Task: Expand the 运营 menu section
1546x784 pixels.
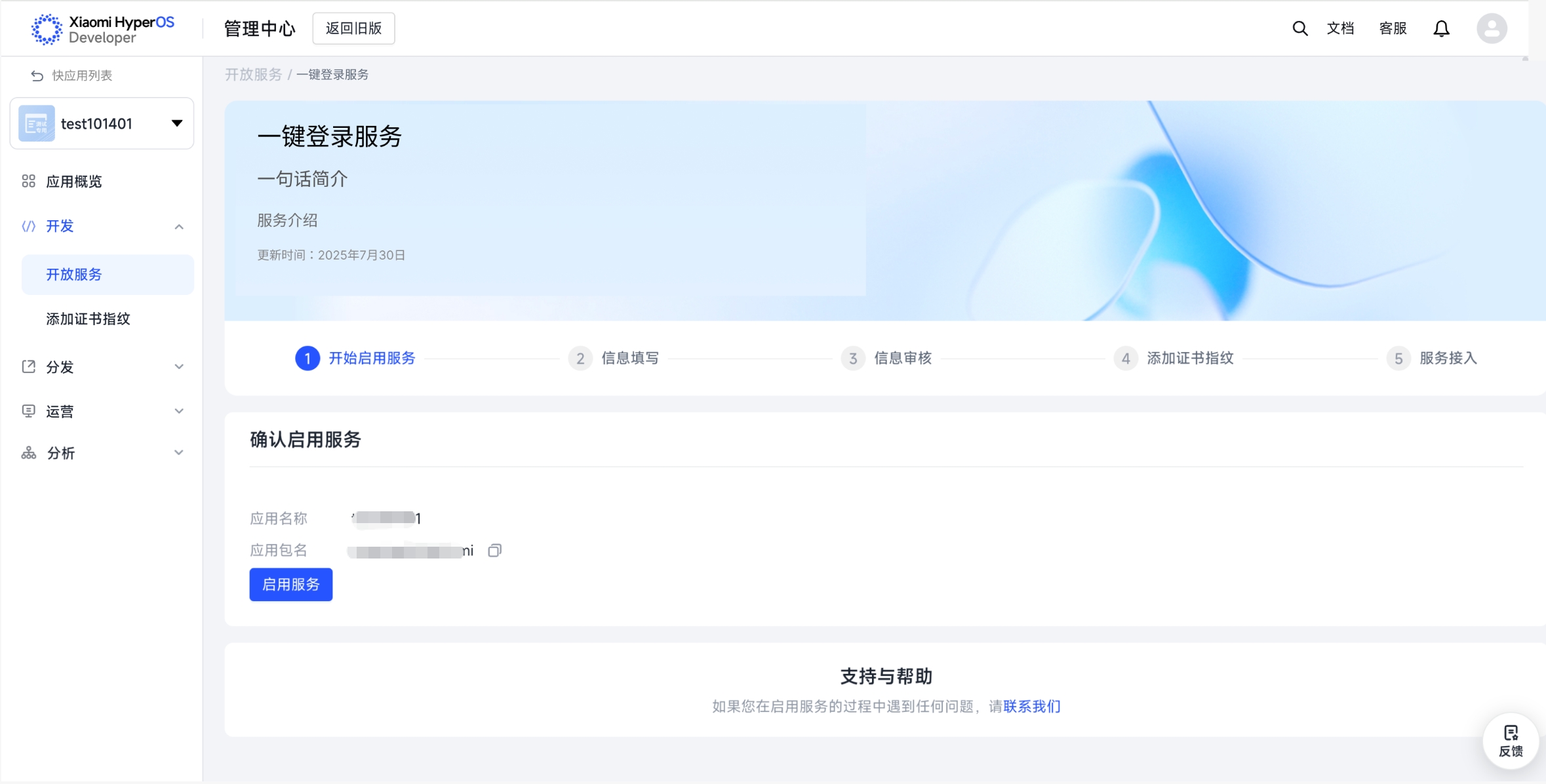Action: pyautogui.click(x=178, y=411)
